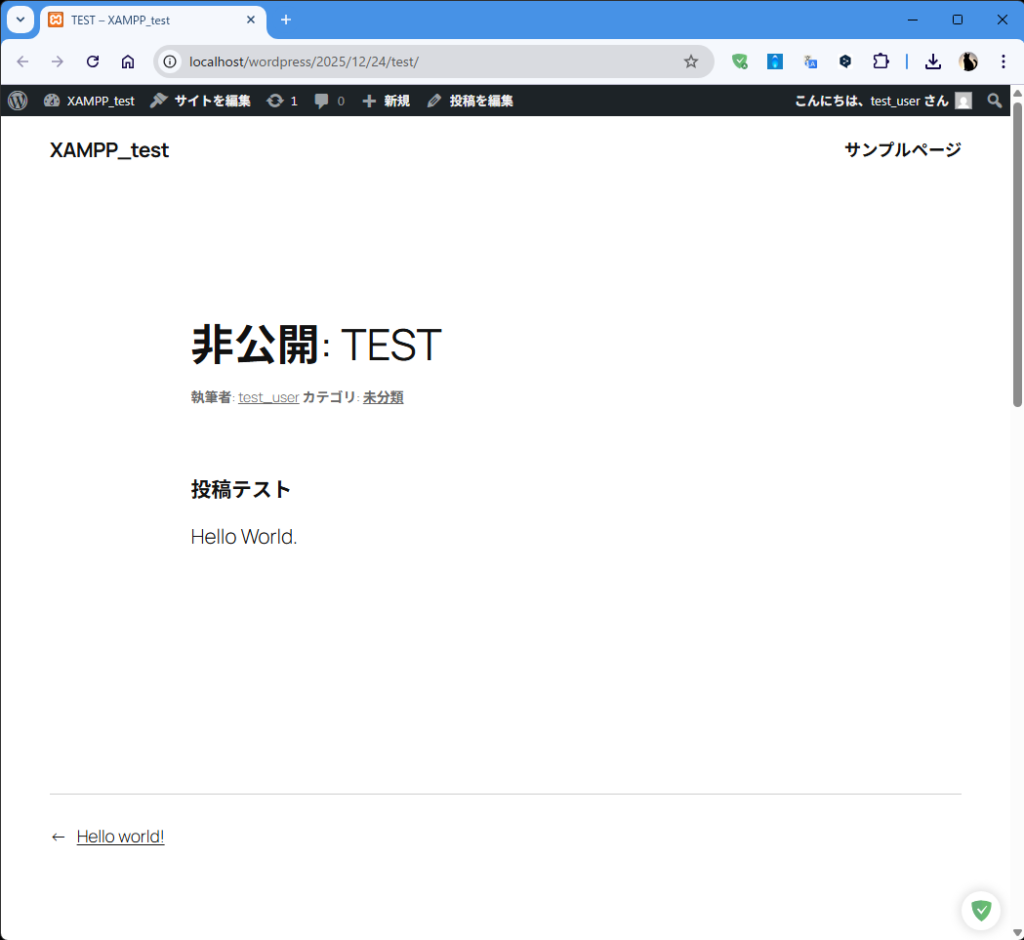The height and width of the screenshot is (940, 1024).
Task: Open the test_user account menu
Action: click(882, 101)
